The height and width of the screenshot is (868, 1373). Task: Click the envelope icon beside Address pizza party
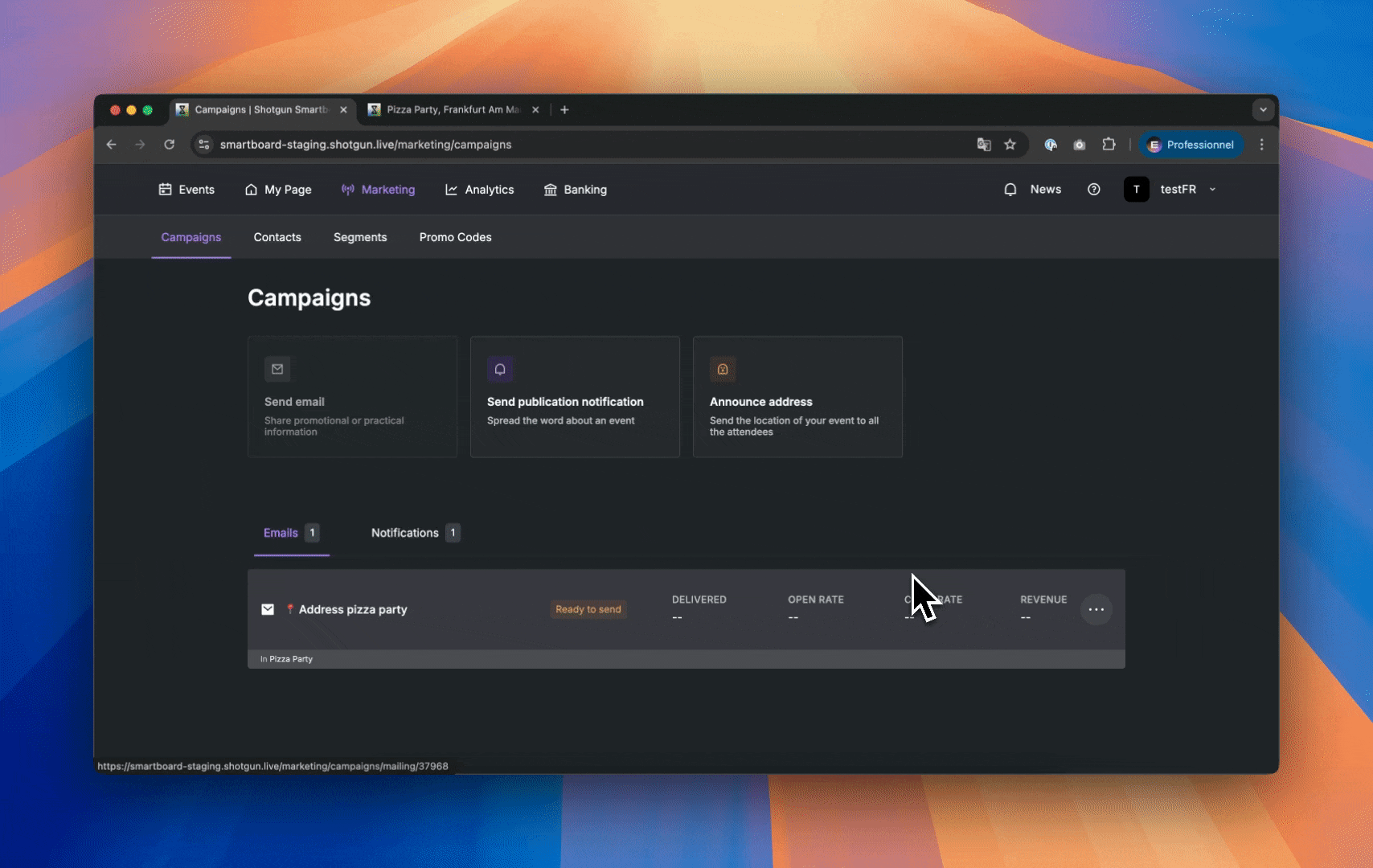tap(268, 609)
